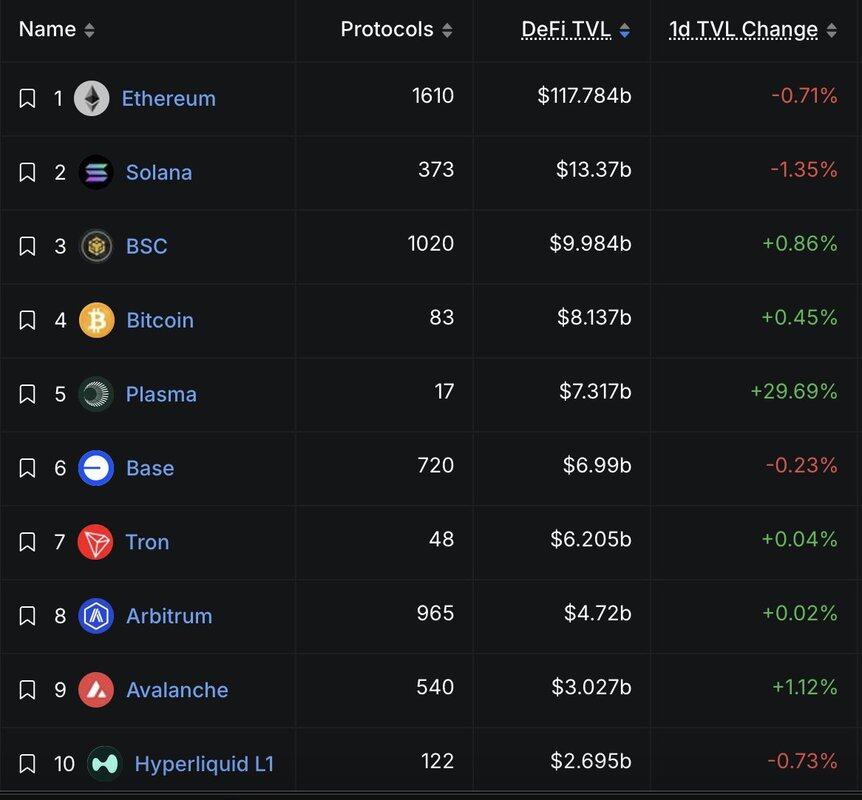Sort by Protocols column arrows
Viewport: 862px width, 800px height.
click(447, 30)
